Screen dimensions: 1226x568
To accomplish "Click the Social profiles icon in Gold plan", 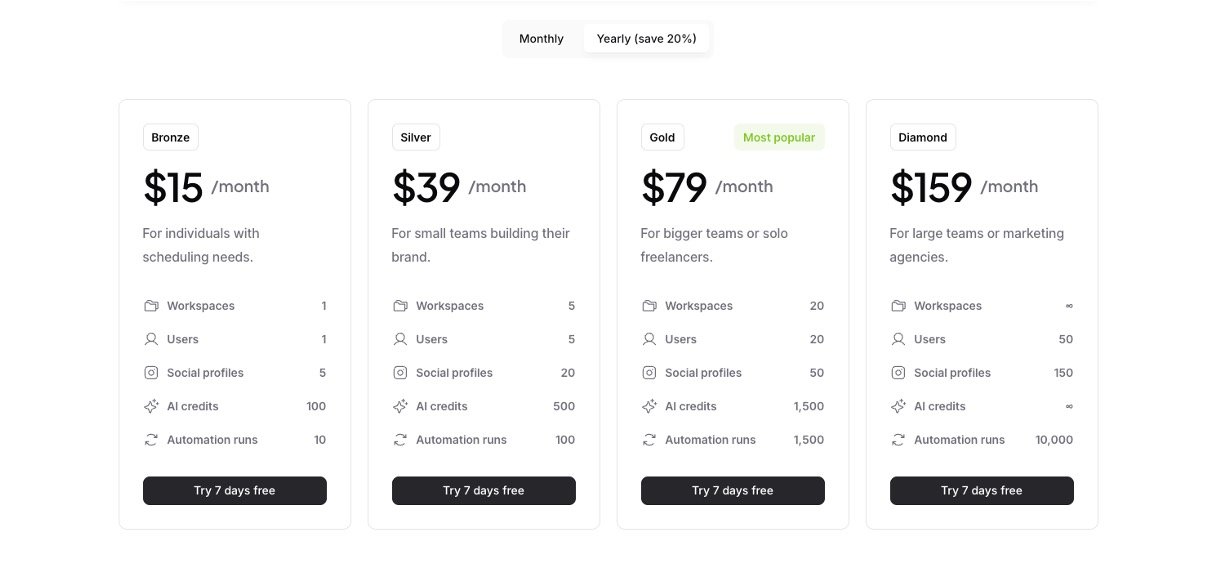I will coord(649,373).
